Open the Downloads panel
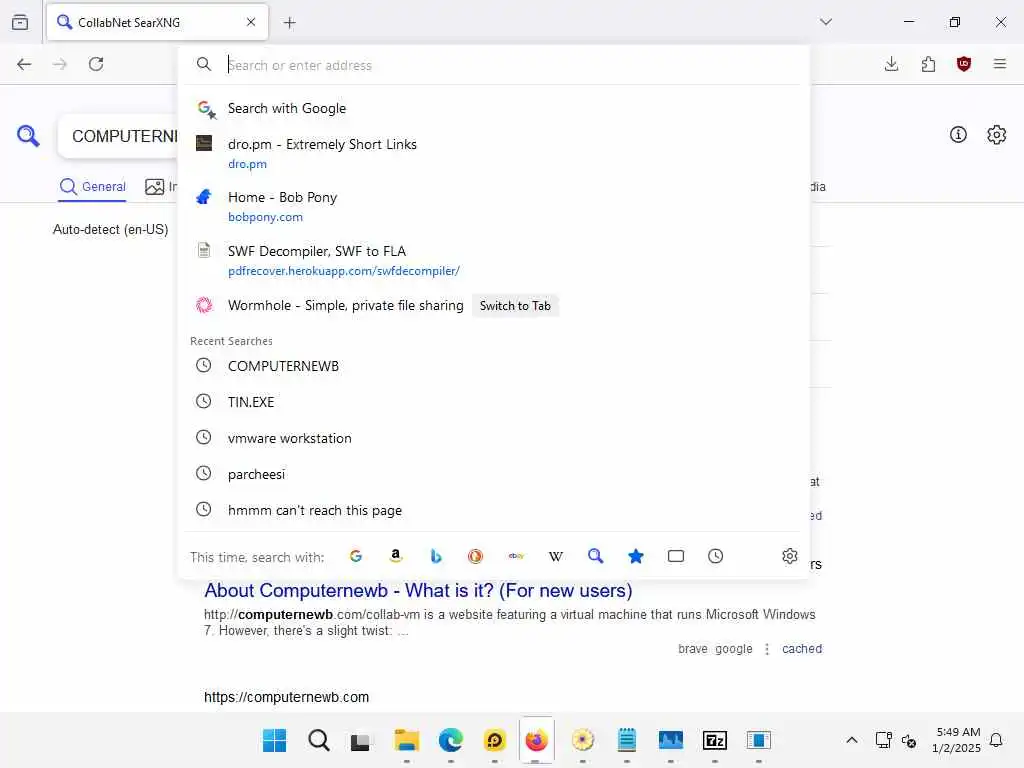The height and width of the screenshot is (768, 1024). [x=891, y=64]
